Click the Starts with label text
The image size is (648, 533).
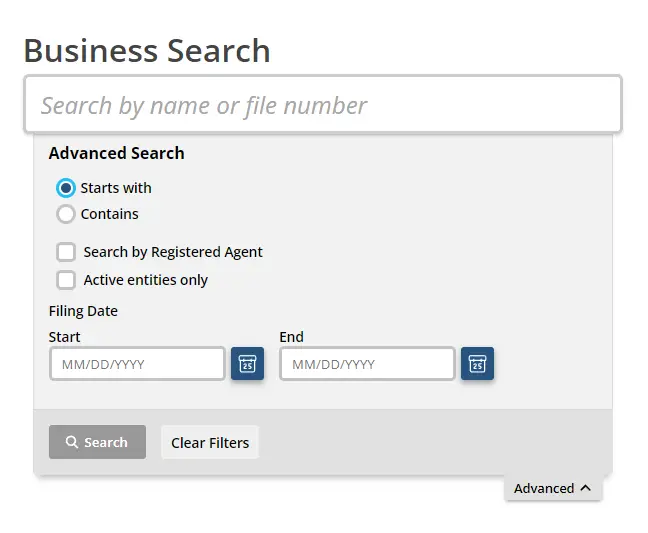[116, 188]
